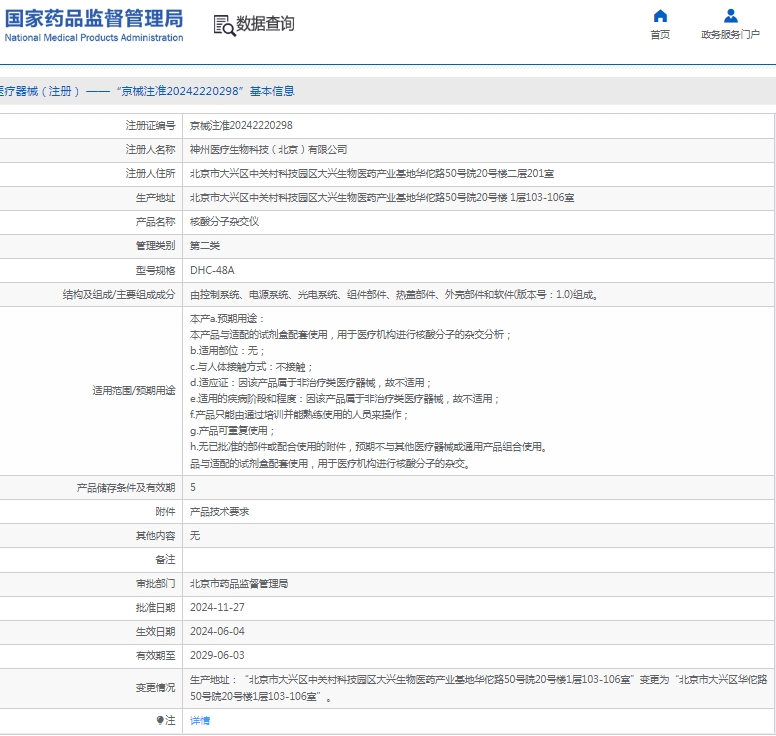Image resolution: width=776 pixels, height=736 pixels.
Task: Click the 注册人住所 address ending 二层201室
Action: [372, 174]
